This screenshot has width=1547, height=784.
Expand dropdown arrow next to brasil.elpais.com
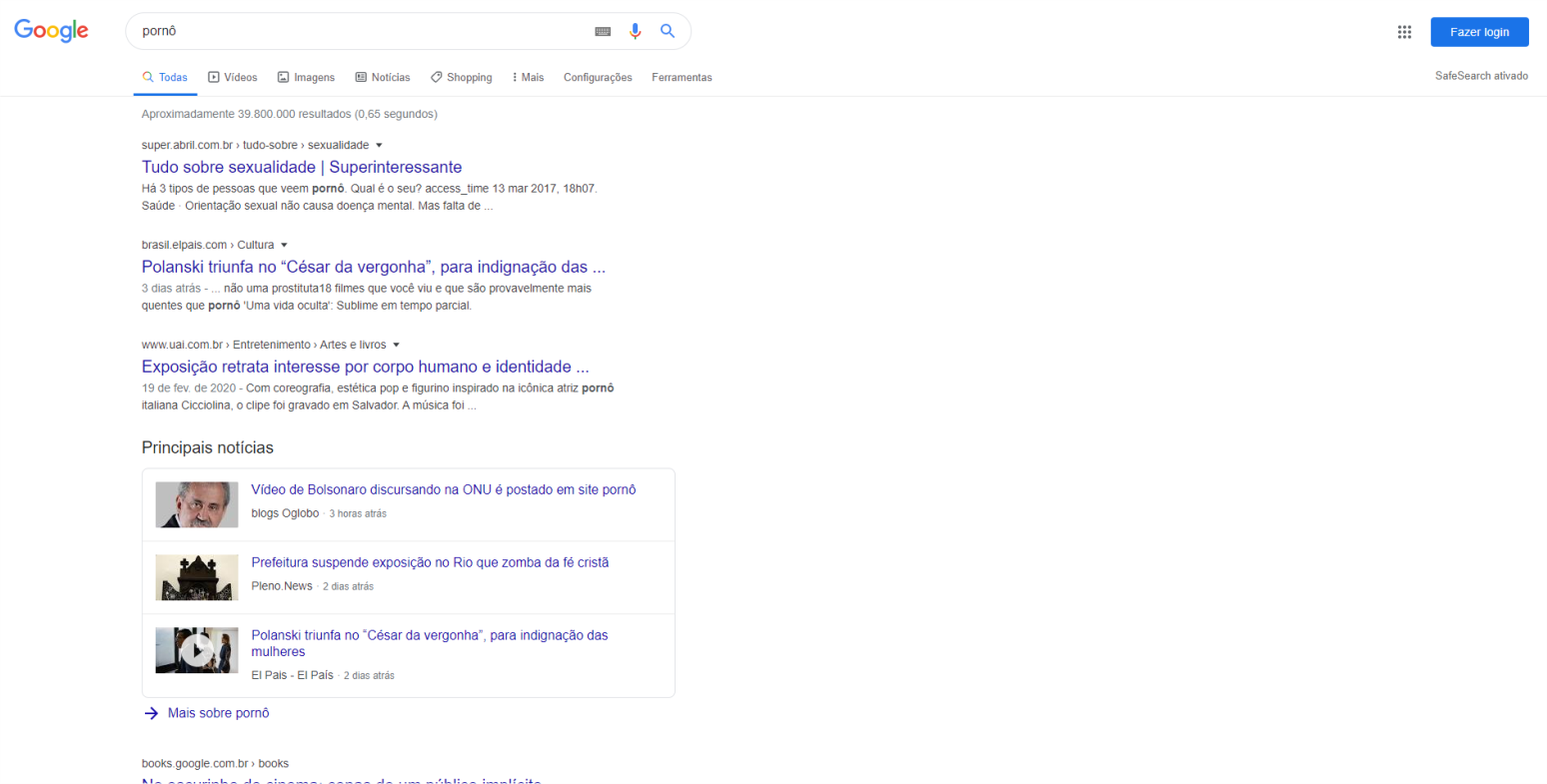tap(284, 246)
